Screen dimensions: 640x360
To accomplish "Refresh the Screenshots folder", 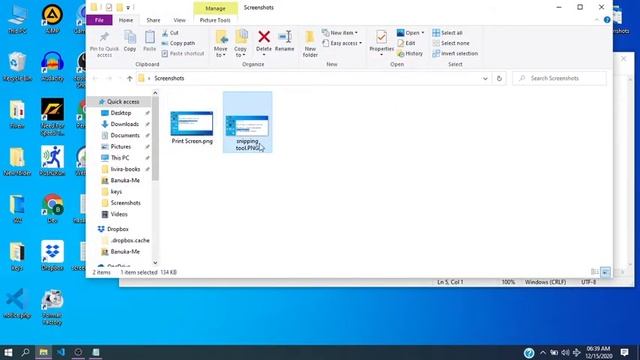I will 499,78.
